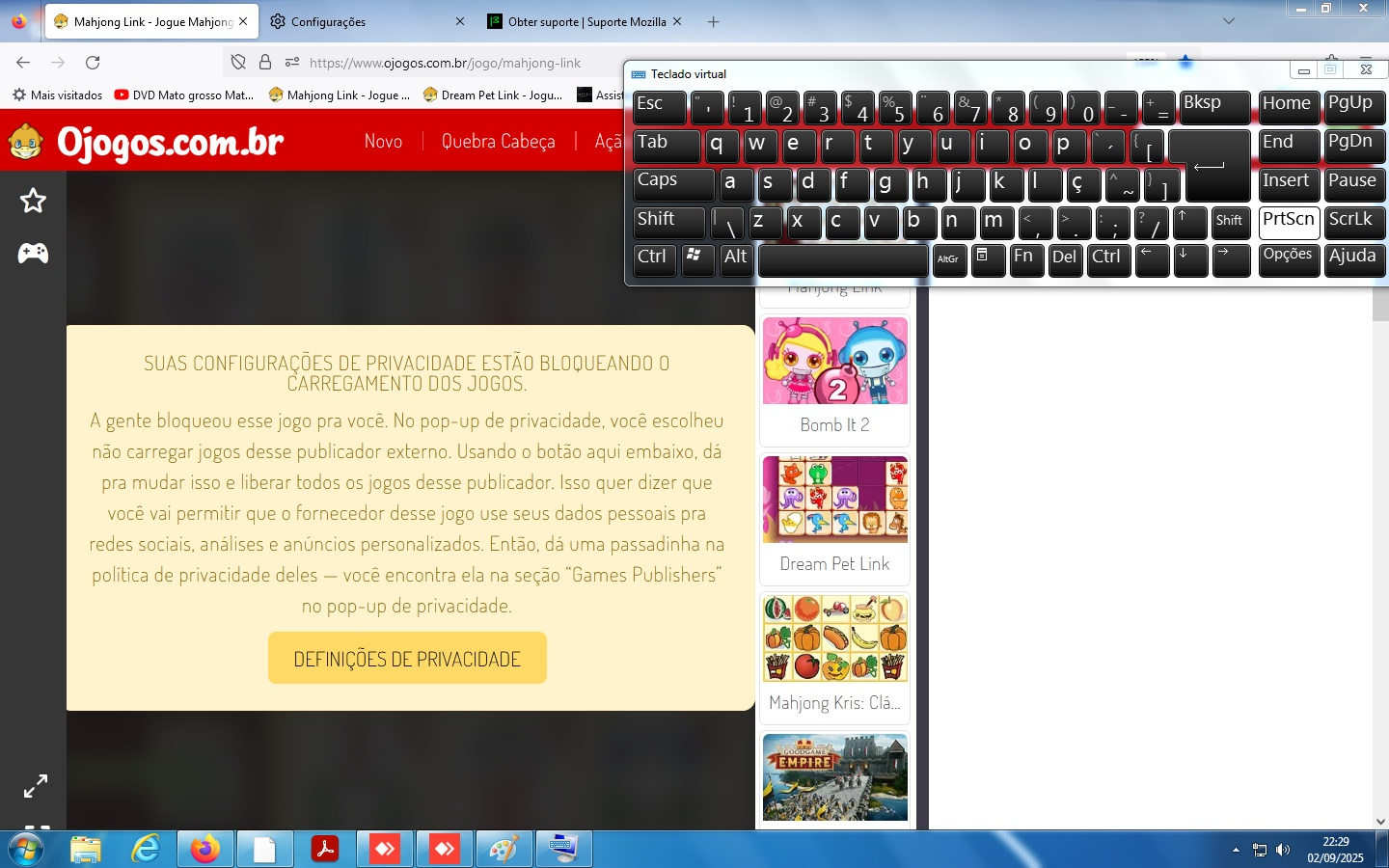The image size is (1389, 868).
Task: Open a new browser tab
Action: click(x=713, y=21)
